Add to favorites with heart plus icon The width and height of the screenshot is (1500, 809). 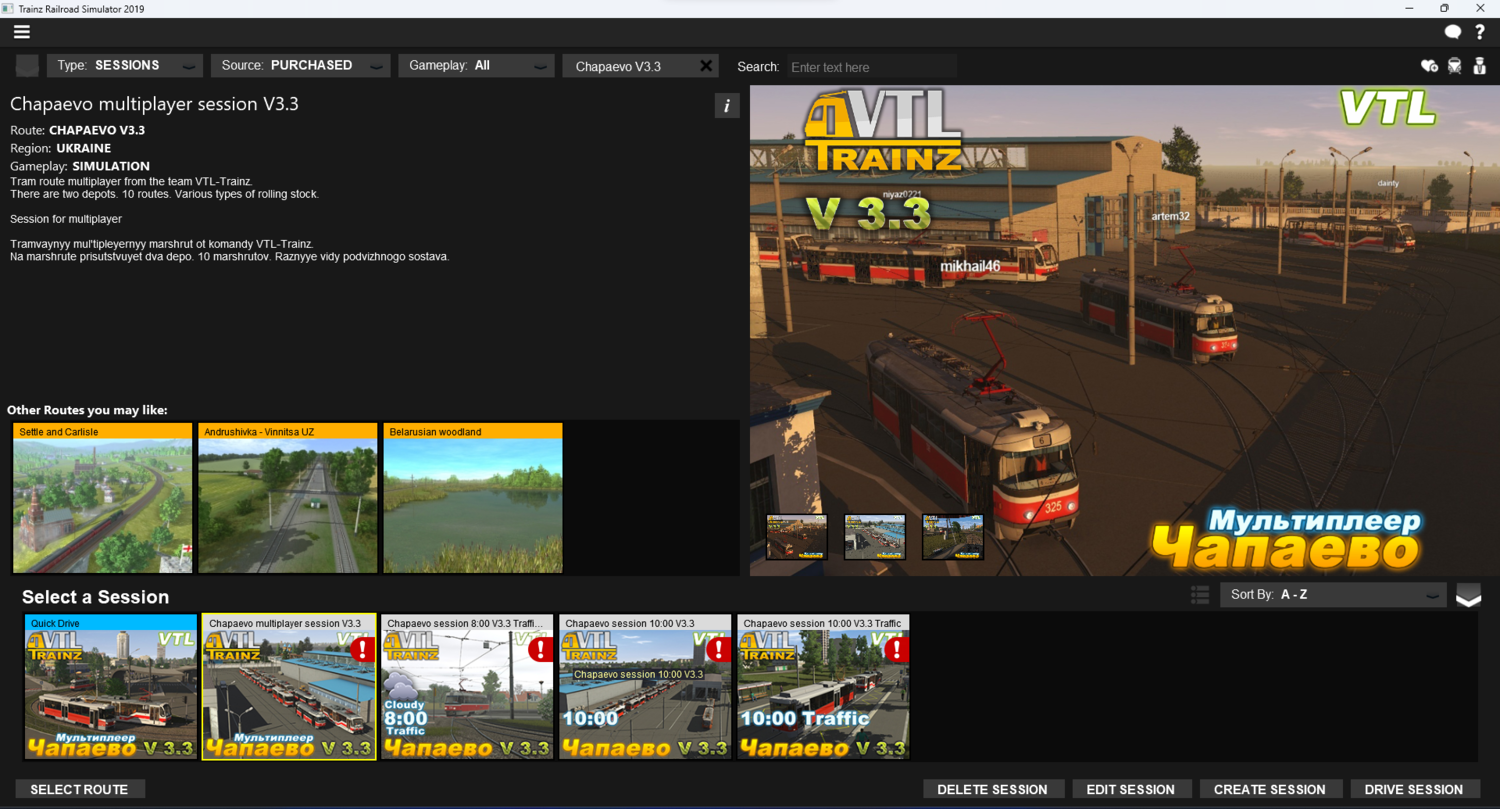(x=1429, y=66)
